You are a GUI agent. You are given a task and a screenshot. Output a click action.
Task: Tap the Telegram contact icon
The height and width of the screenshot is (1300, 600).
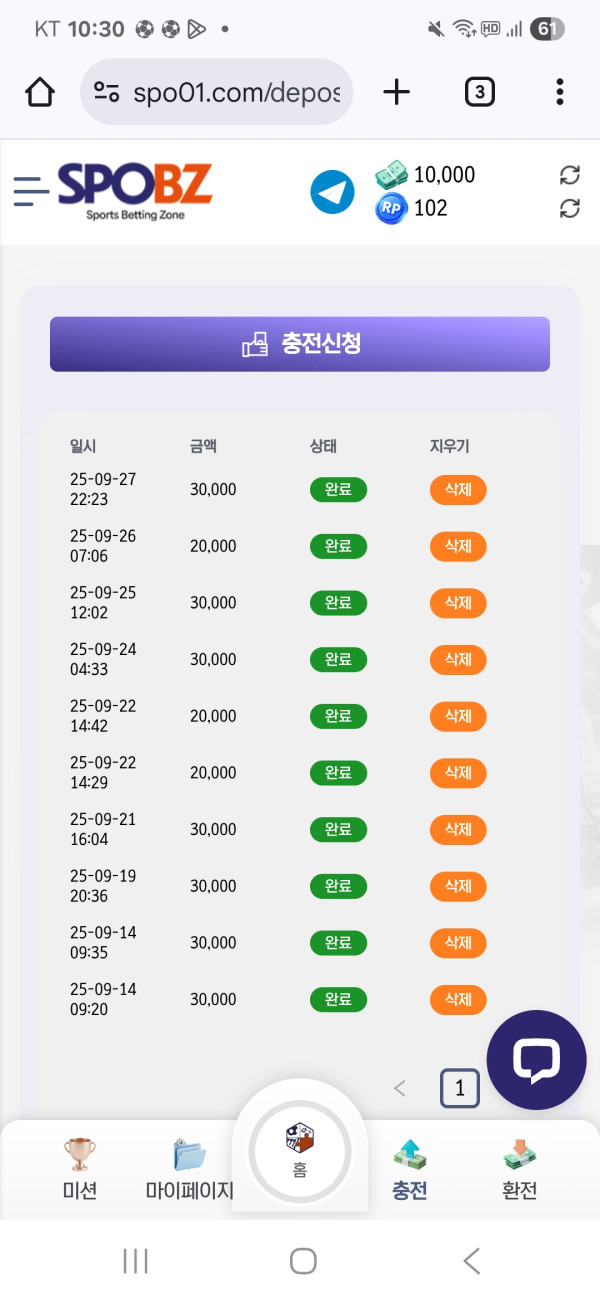click(332, 192)
